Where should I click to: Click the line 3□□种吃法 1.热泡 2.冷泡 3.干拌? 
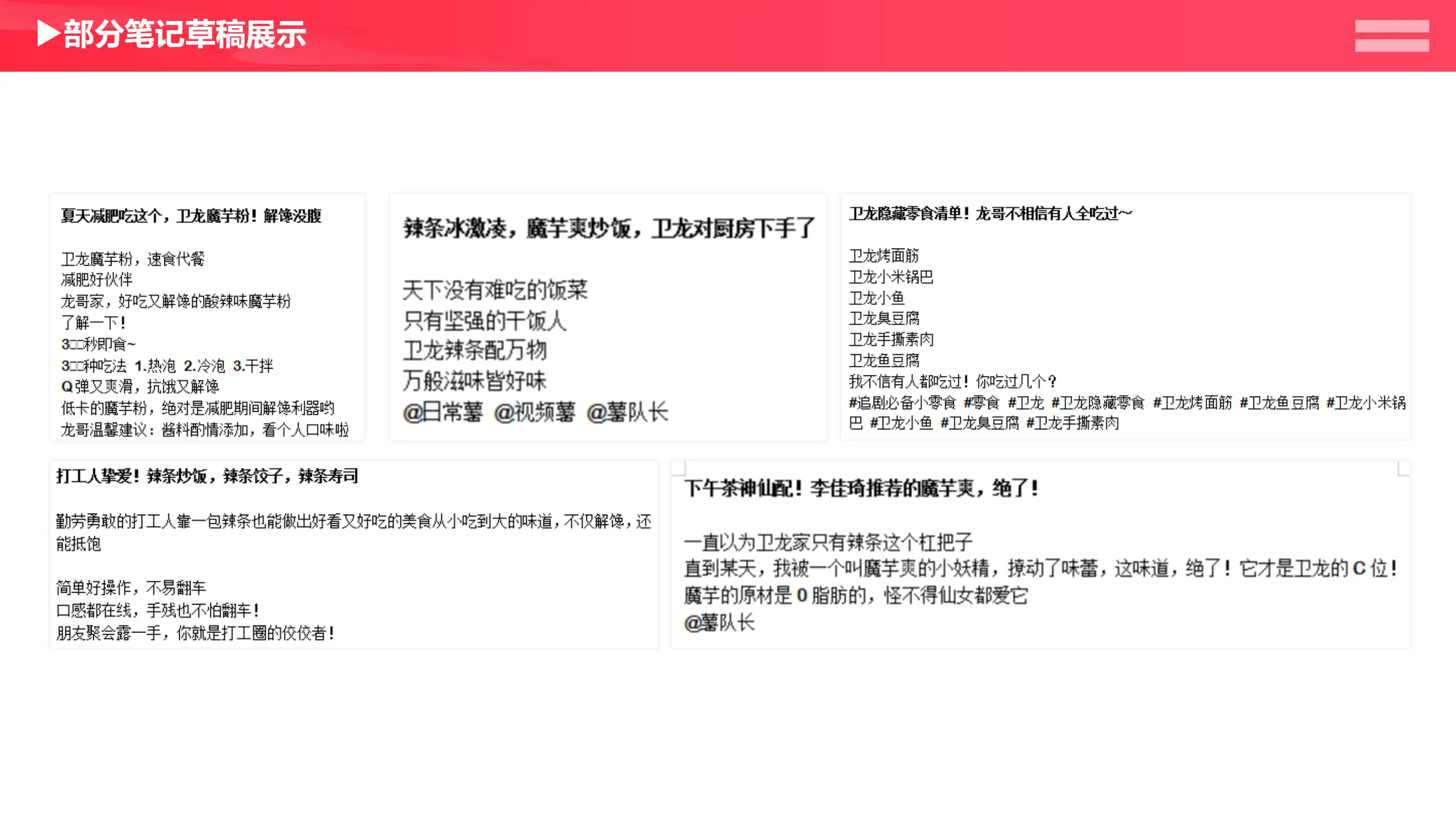coord(167,366)
